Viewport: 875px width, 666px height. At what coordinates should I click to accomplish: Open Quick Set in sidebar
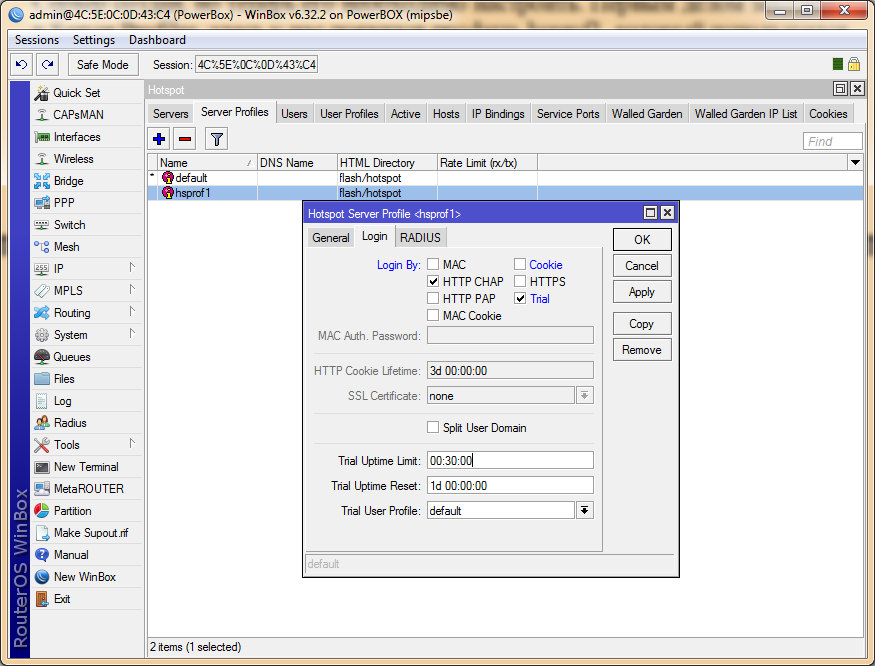tap(76, 93)
